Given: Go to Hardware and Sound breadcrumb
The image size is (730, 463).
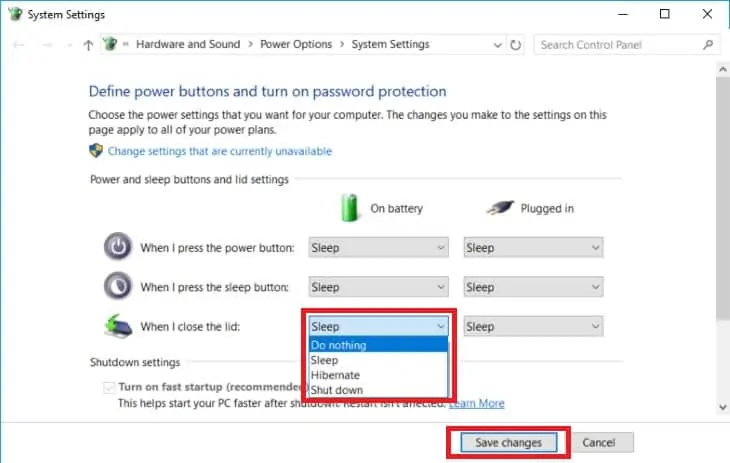Looking at the screenshot, I should pyautogui.click(x=188, y=44).
